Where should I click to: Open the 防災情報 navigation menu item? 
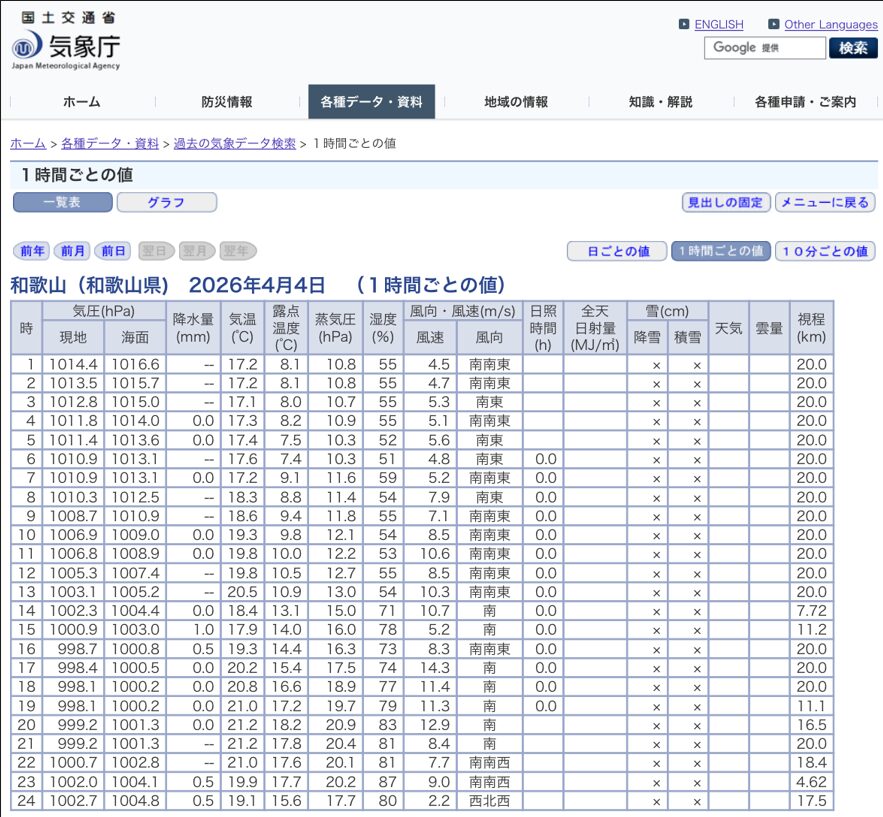(227, 102)
